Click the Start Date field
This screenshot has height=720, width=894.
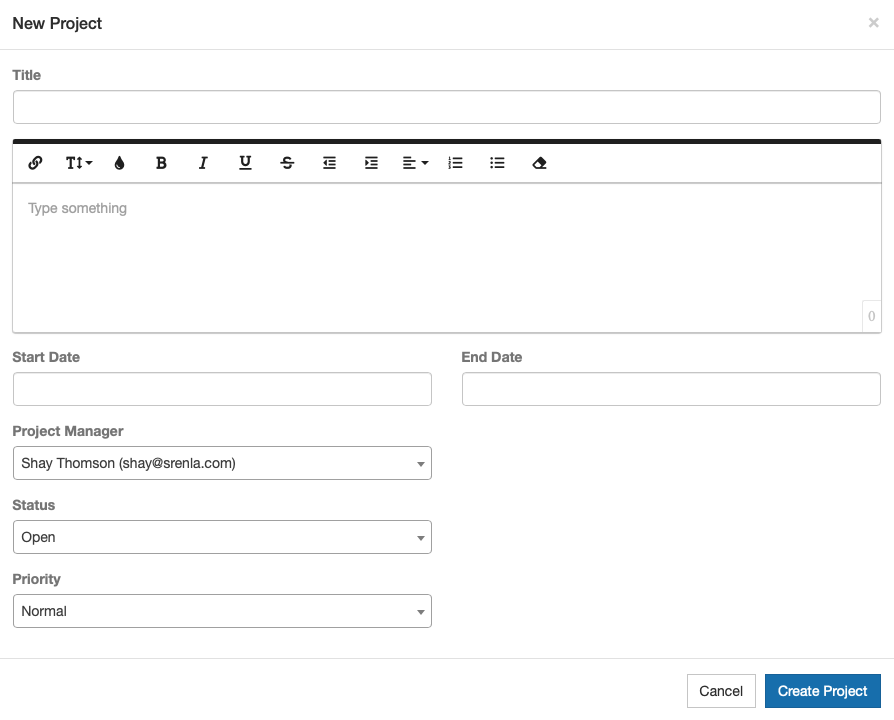click(x=222, y=389)
